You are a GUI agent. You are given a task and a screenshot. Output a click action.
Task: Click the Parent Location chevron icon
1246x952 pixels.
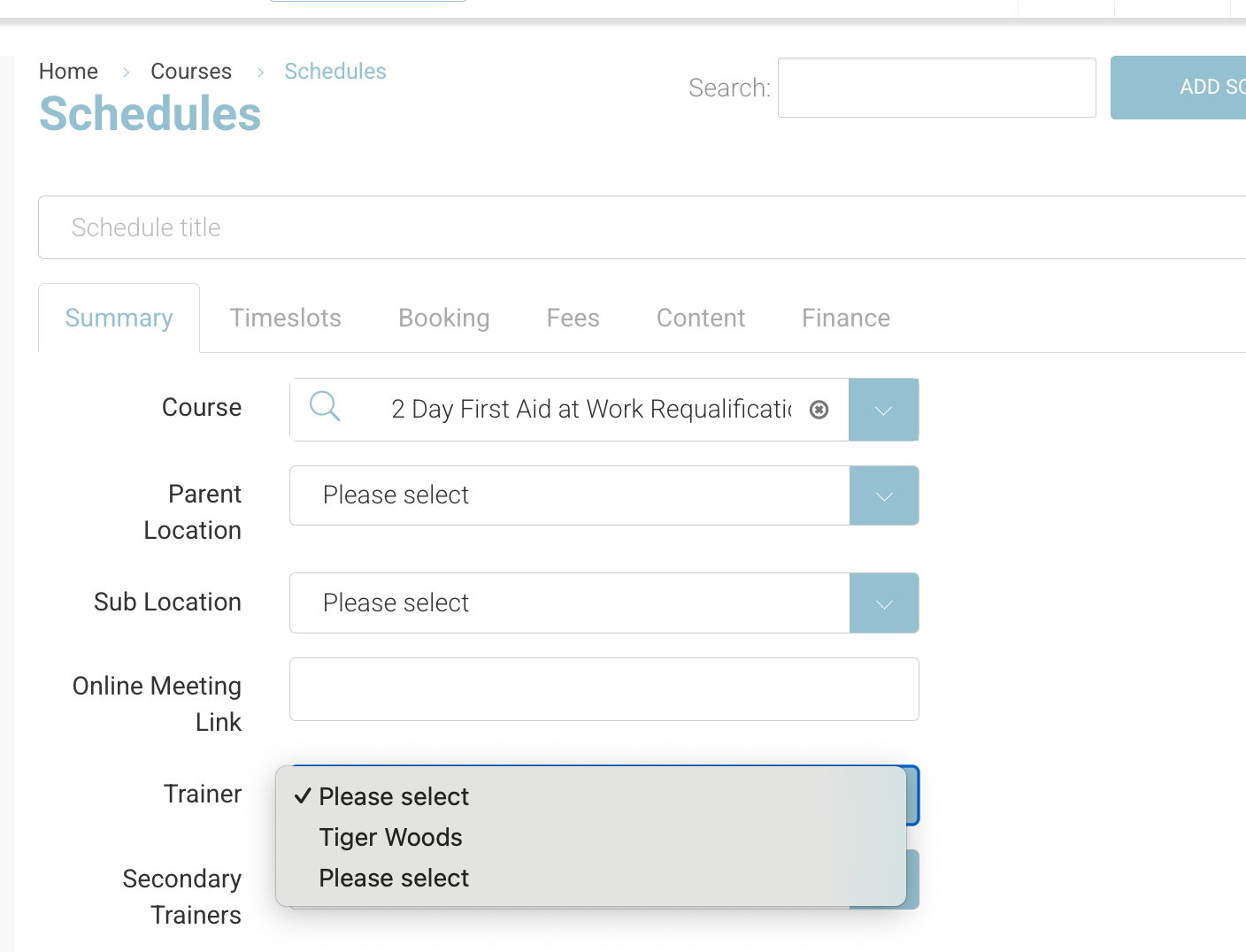pyautogui.click(x=883, y=495)
